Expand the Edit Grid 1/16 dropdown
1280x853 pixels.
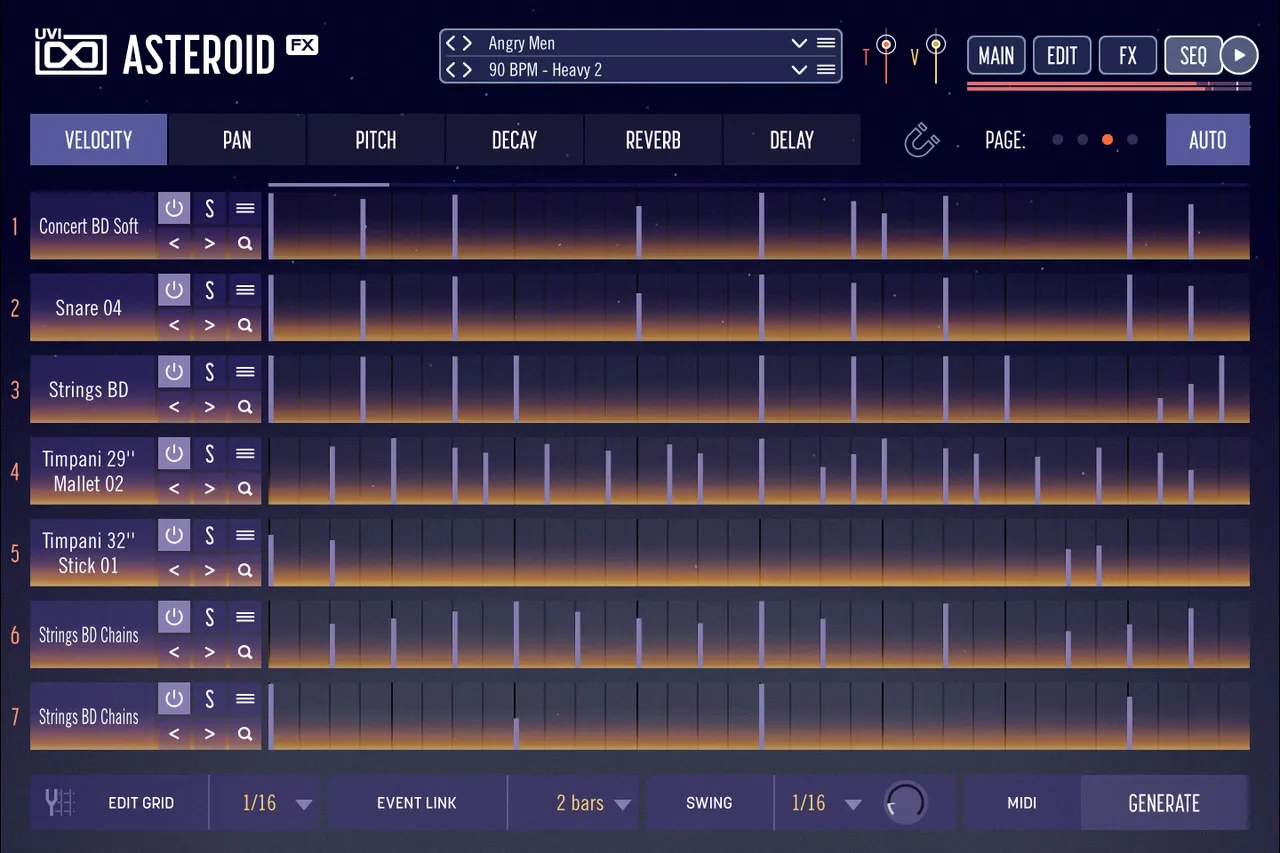pyautogui.click(x=304, y=804)
